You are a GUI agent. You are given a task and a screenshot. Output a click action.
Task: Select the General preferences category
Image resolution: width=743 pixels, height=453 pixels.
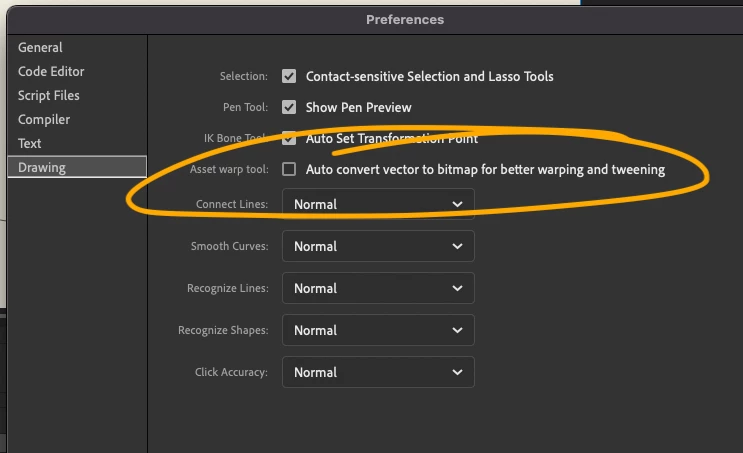40,47
